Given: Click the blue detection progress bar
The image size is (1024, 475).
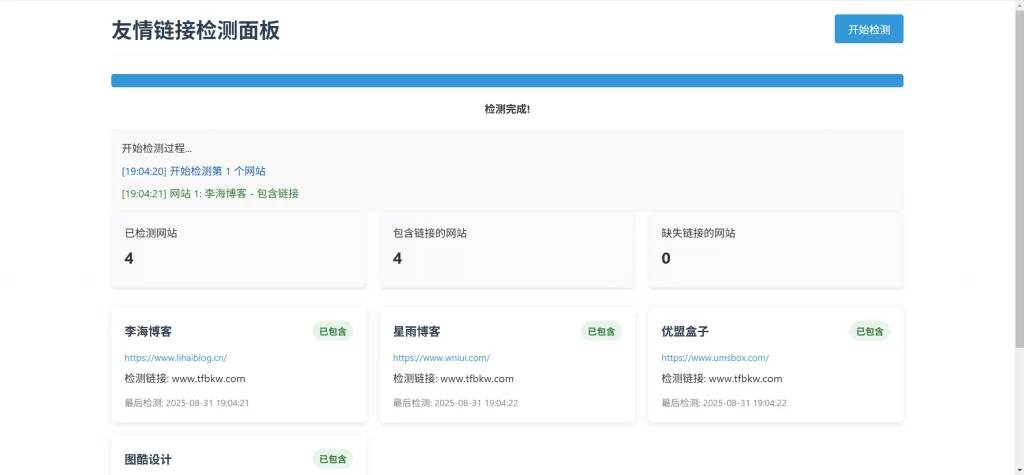Looking at the screenshot, I should tap(507, 80).
